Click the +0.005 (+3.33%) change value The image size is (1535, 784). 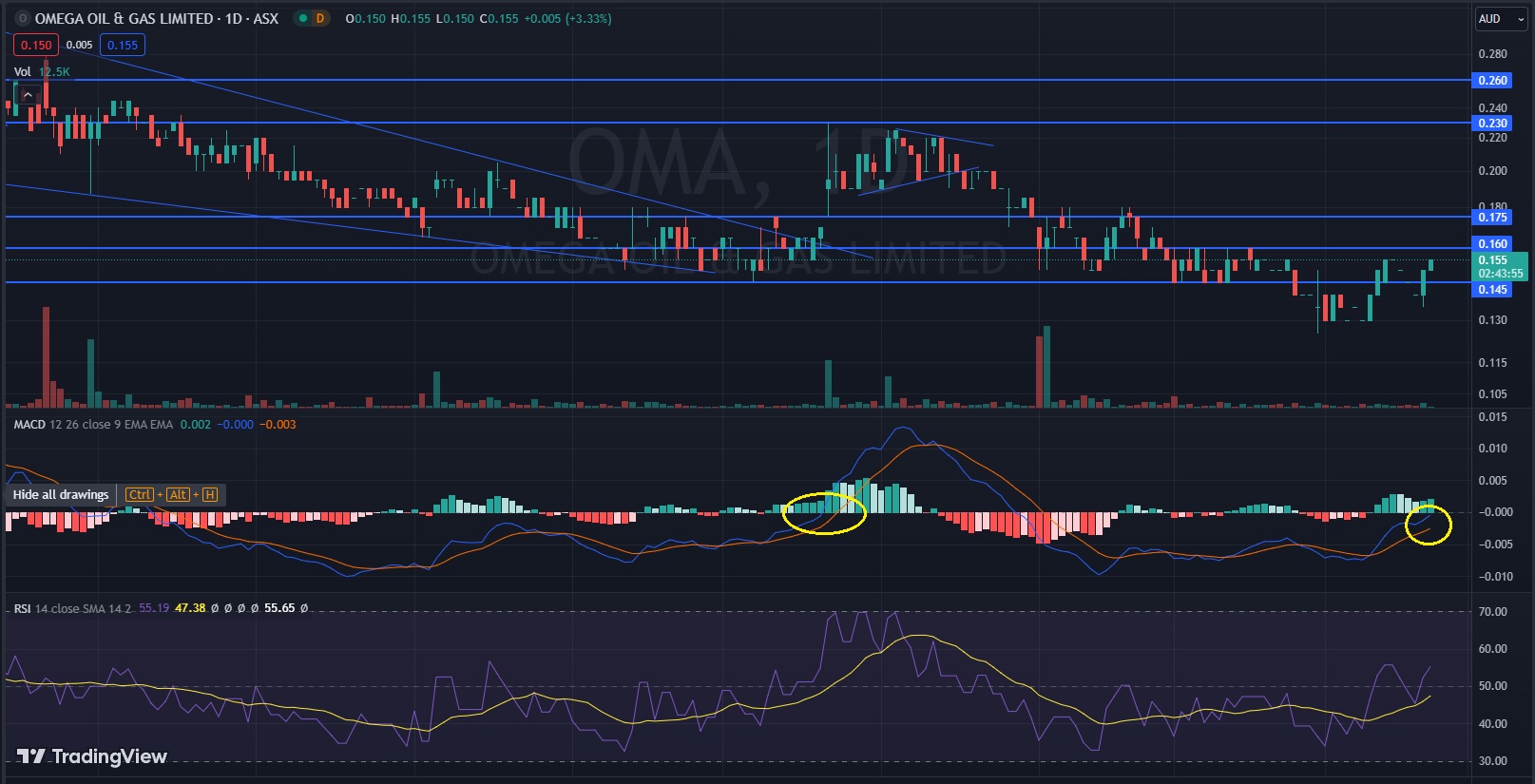point(567,18)
